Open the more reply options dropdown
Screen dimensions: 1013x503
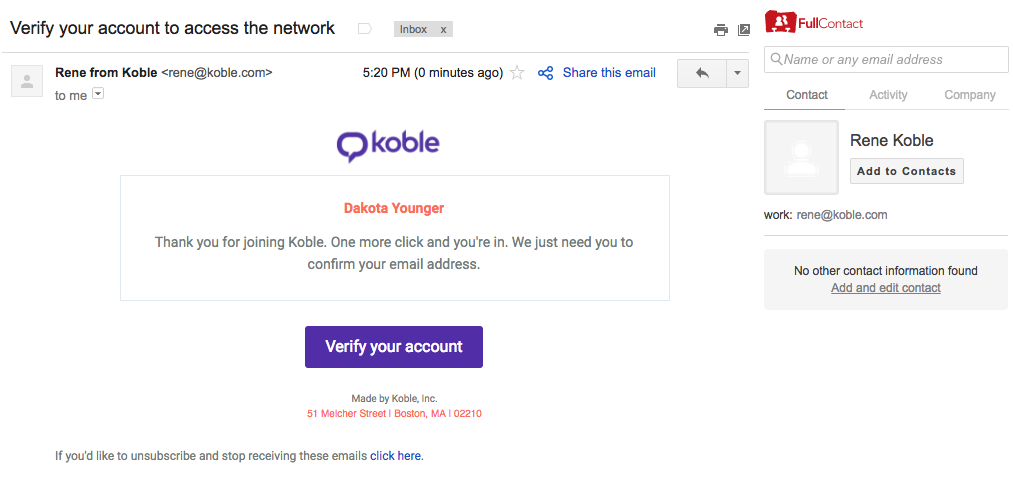tap(738, 73)
